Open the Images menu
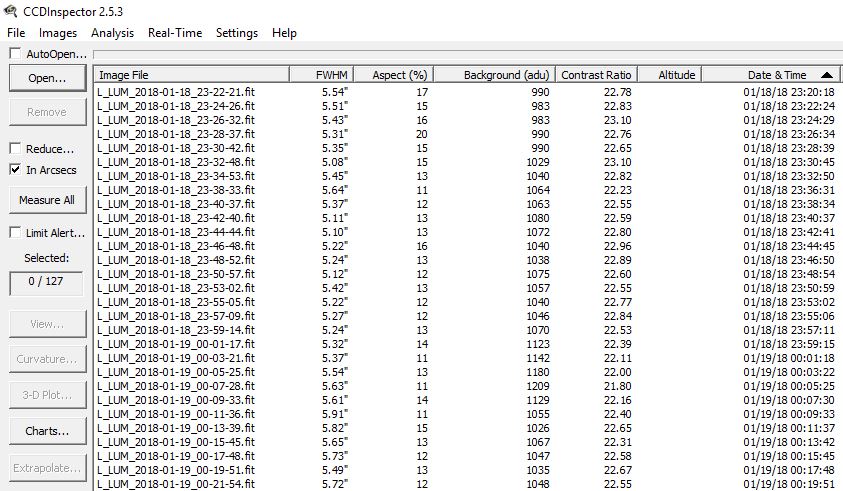 coord(58,33)
